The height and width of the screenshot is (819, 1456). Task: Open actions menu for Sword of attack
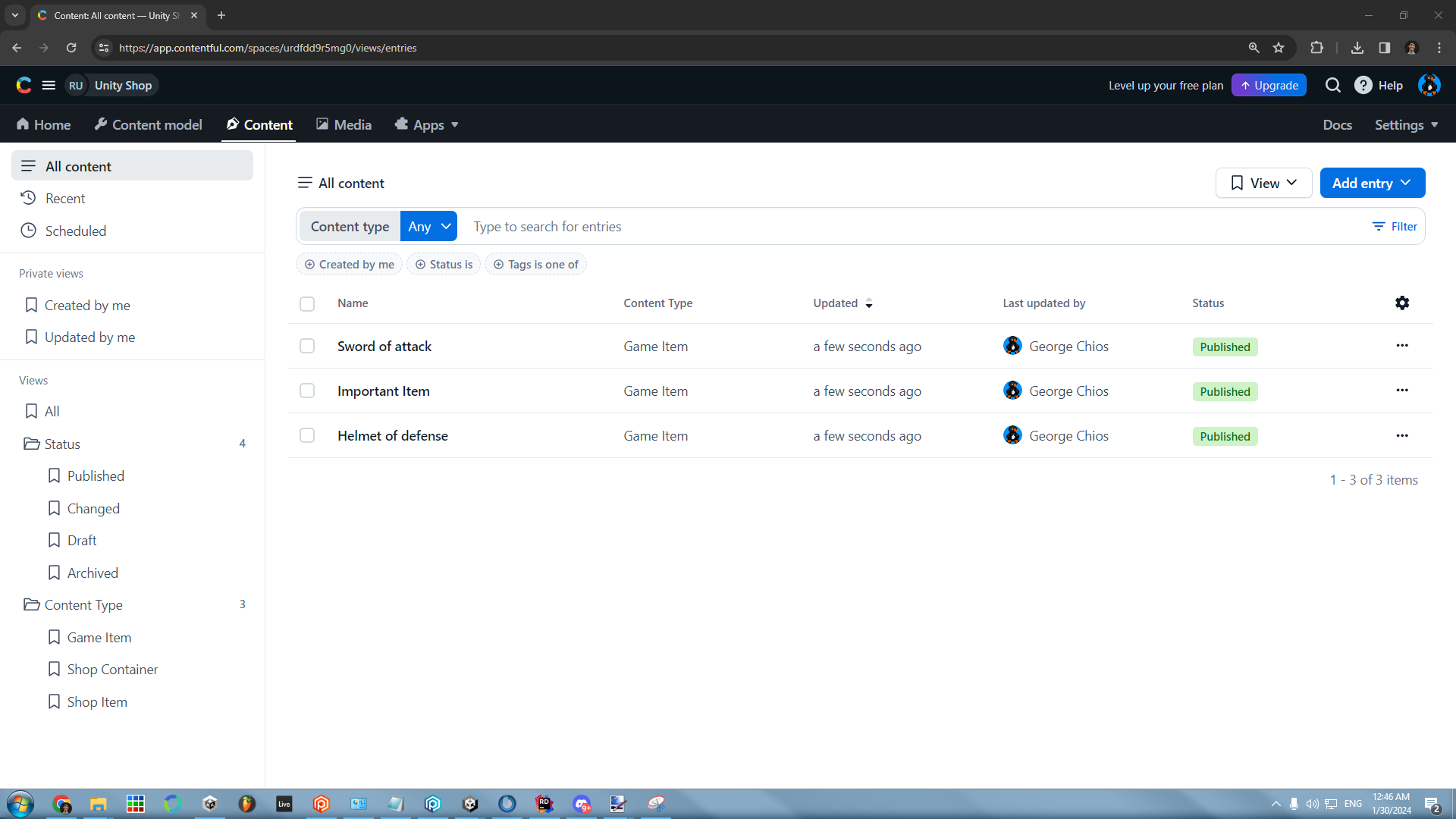point(1401,346)
